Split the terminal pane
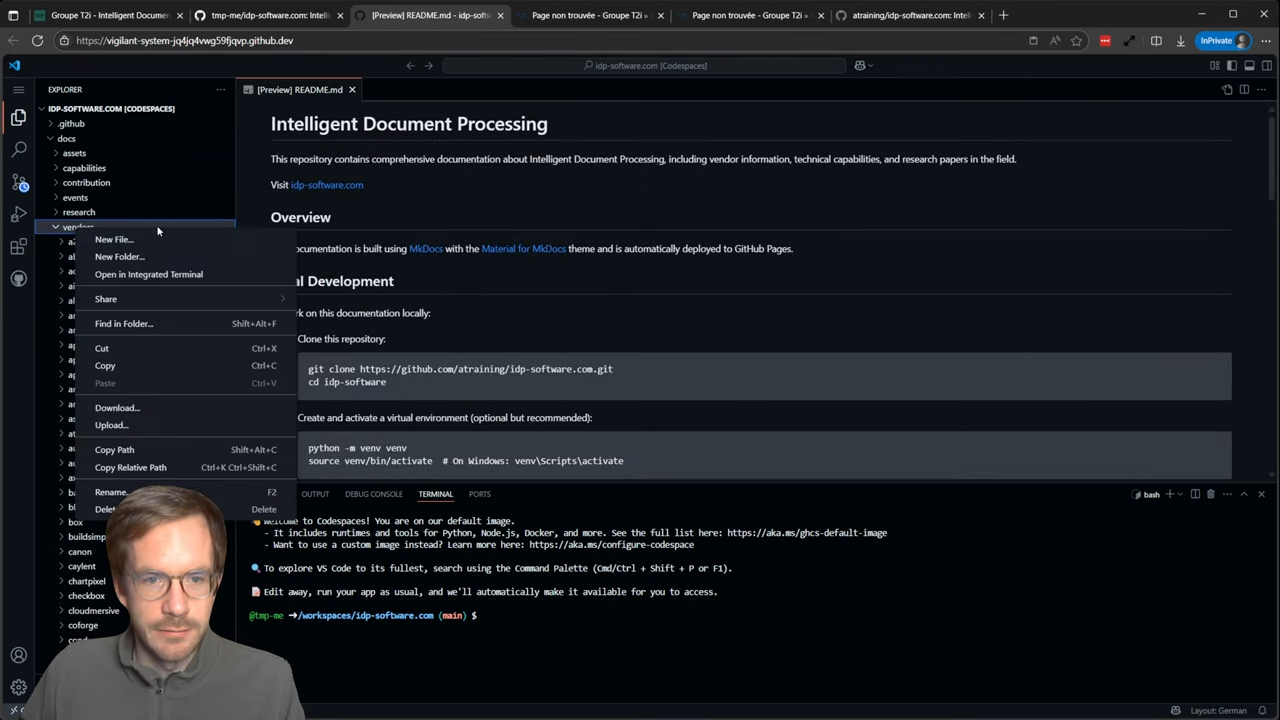Viewport: 1280px width, 720px height. tap(1195, 494)
